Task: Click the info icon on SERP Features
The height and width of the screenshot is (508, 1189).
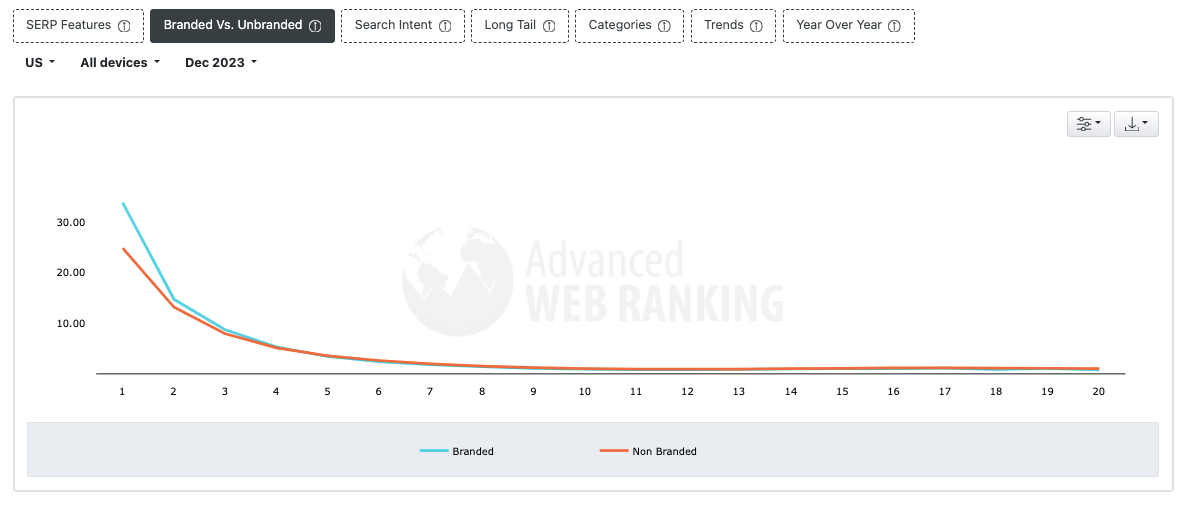Action: click(124, 26)
